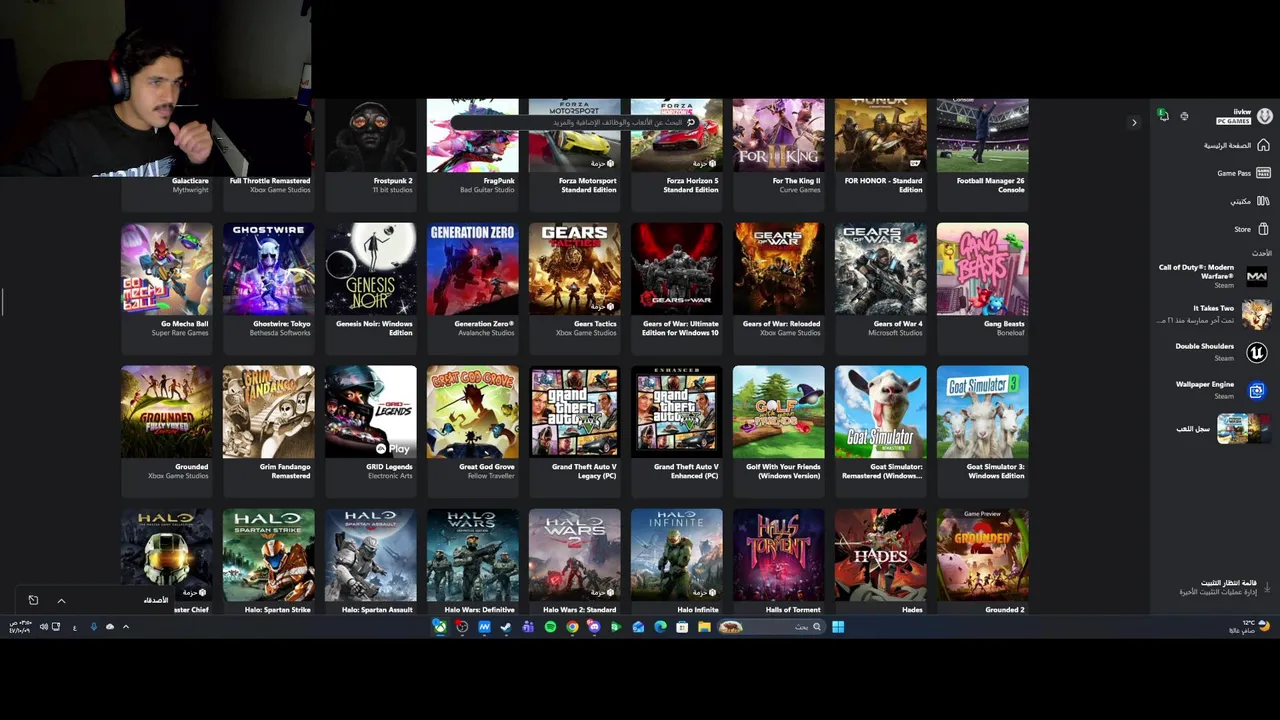Screen dimensions: 1280x720
Task: Click the search magnifier icon in Xbox search bar
Action: [x=690, y=122]
